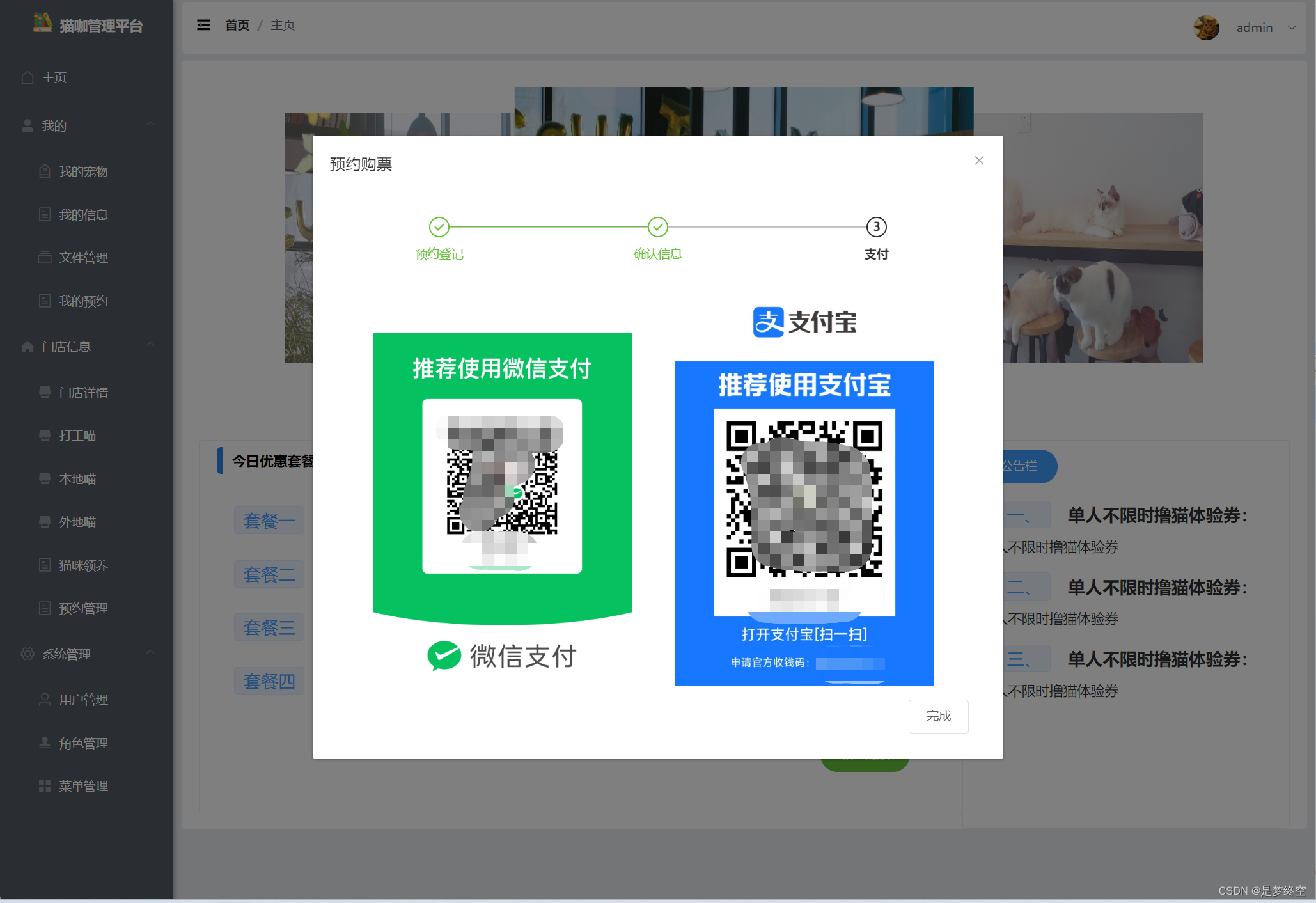
Task: Select the 套餐三 package tag
Action: click(269, 627)
